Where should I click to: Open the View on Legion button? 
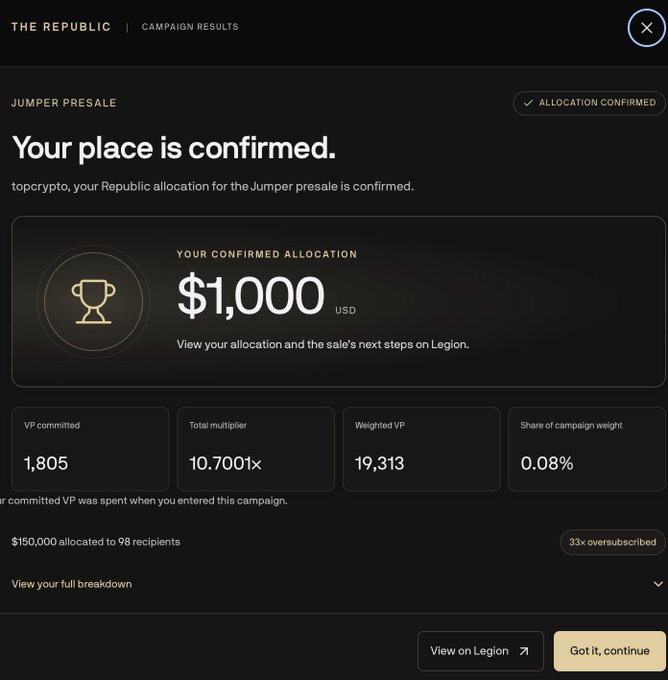pos(480,651)
